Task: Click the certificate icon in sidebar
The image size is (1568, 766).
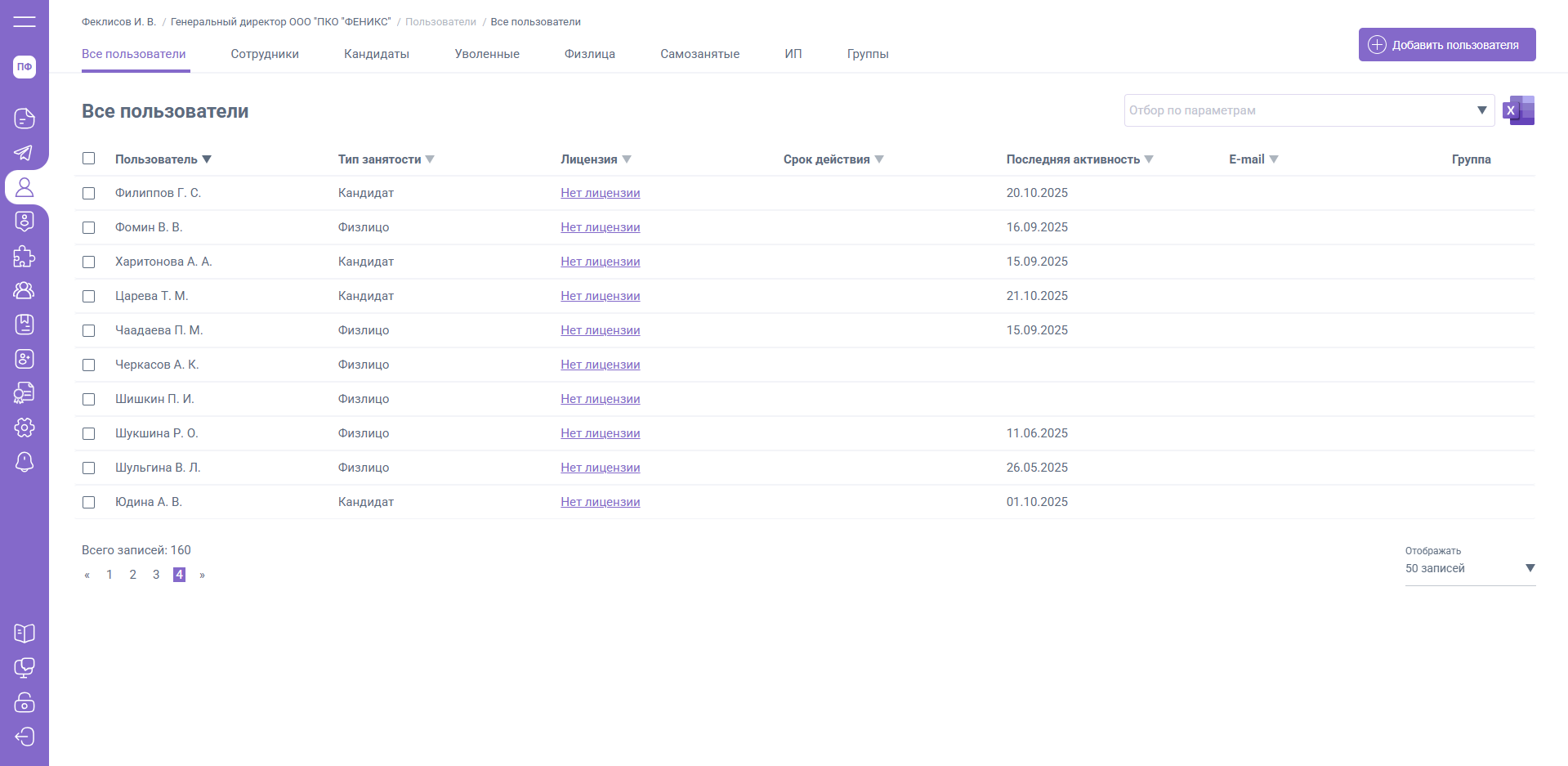Action: click(25, 393)
